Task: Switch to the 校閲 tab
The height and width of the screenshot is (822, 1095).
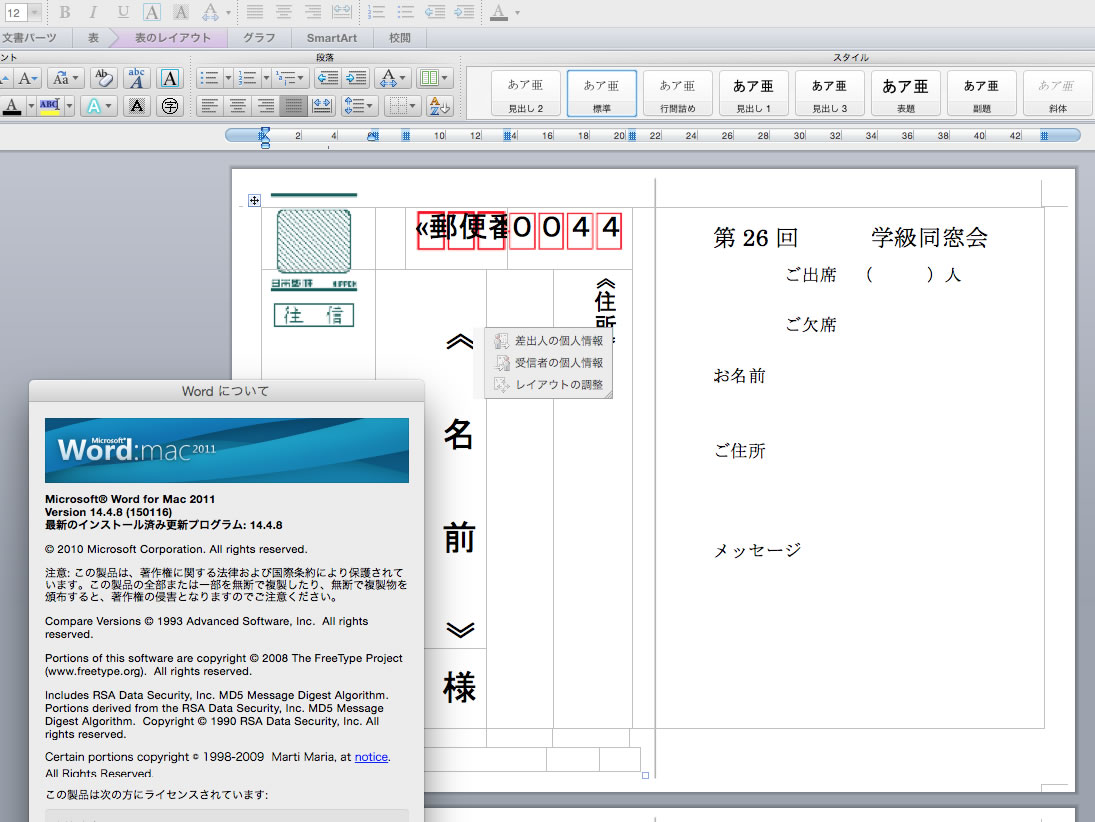Action: coord(399,38)
